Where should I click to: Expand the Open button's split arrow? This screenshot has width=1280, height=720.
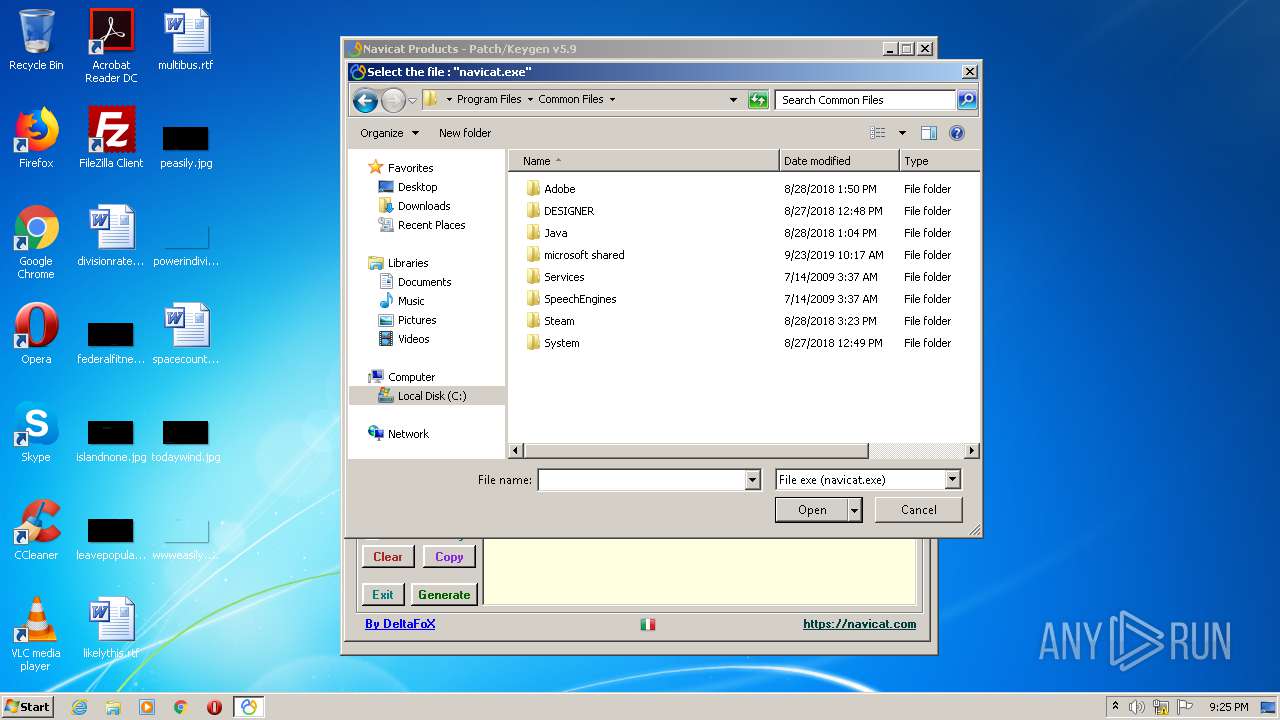click(x=855, y=510)
